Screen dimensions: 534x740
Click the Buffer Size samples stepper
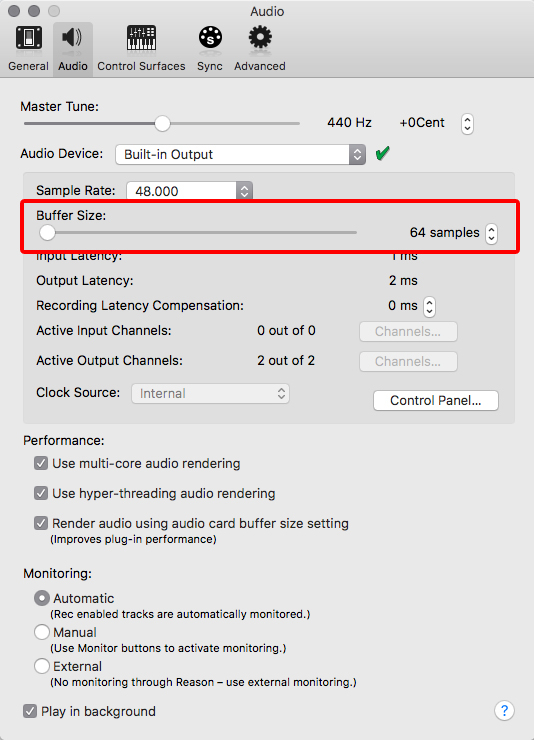491,233
